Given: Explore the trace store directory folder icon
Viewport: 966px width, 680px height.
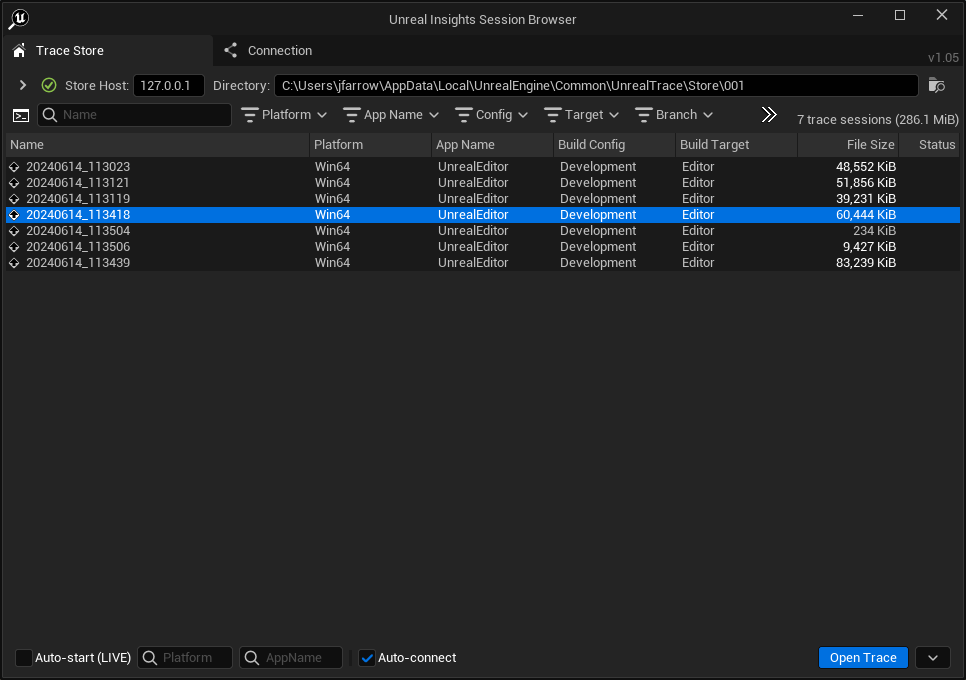Looking at the screenshot, I should [x=936, y=85].
